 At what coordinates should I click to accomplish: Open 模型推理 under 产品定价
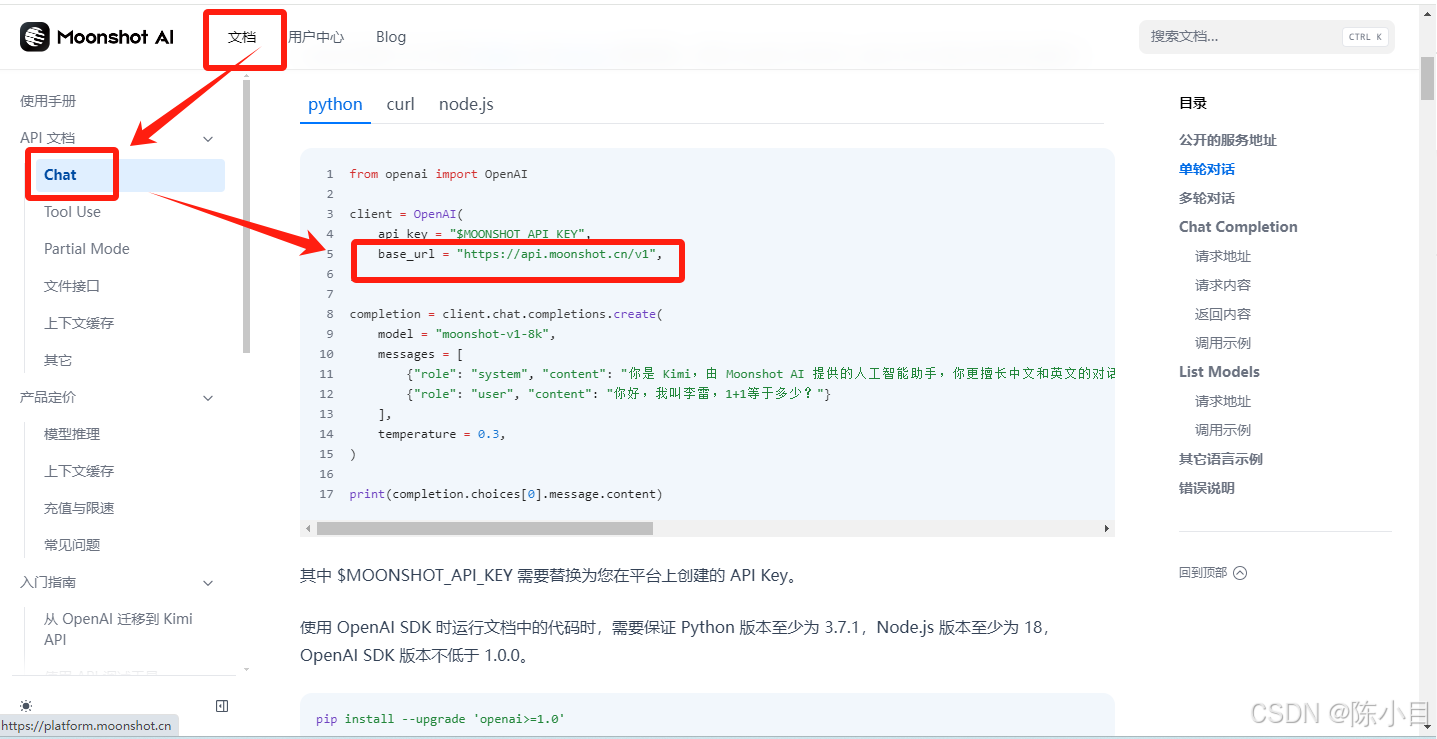click(72, 434)
